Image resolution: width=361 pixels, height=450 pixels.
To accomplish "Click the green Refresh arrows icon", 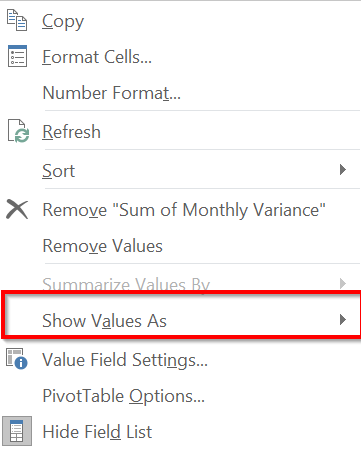I will 18,131.
